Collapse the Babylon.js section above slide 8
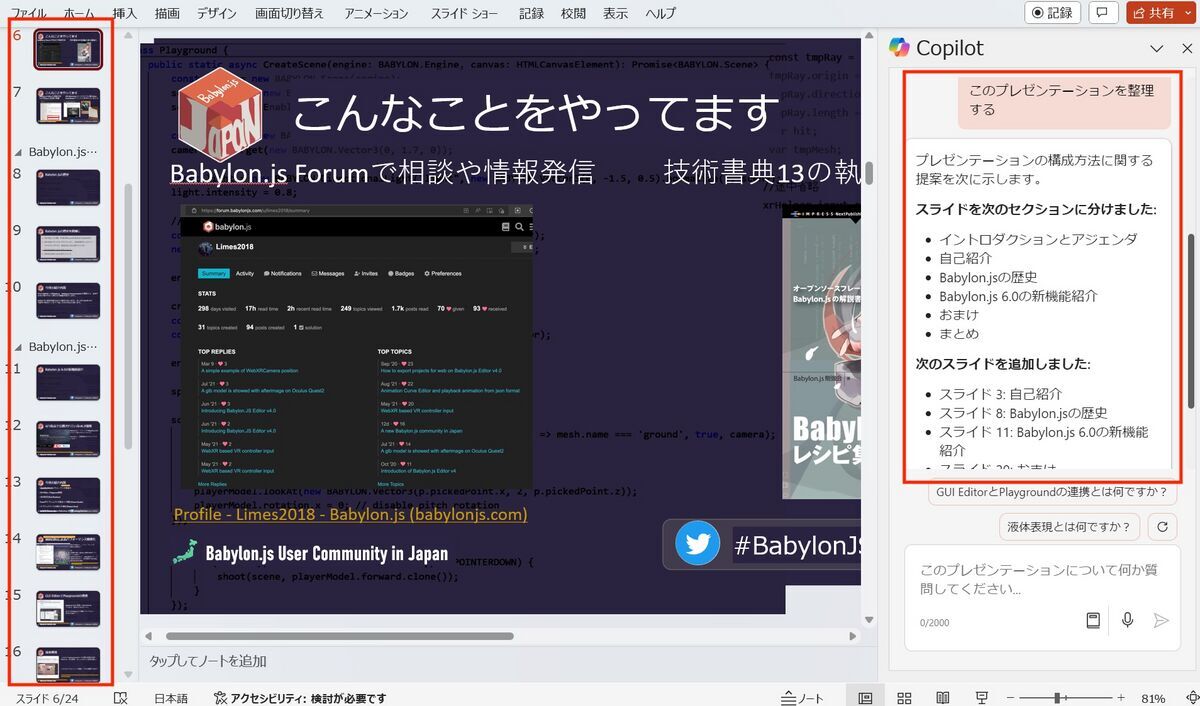 tap(18, 152)
